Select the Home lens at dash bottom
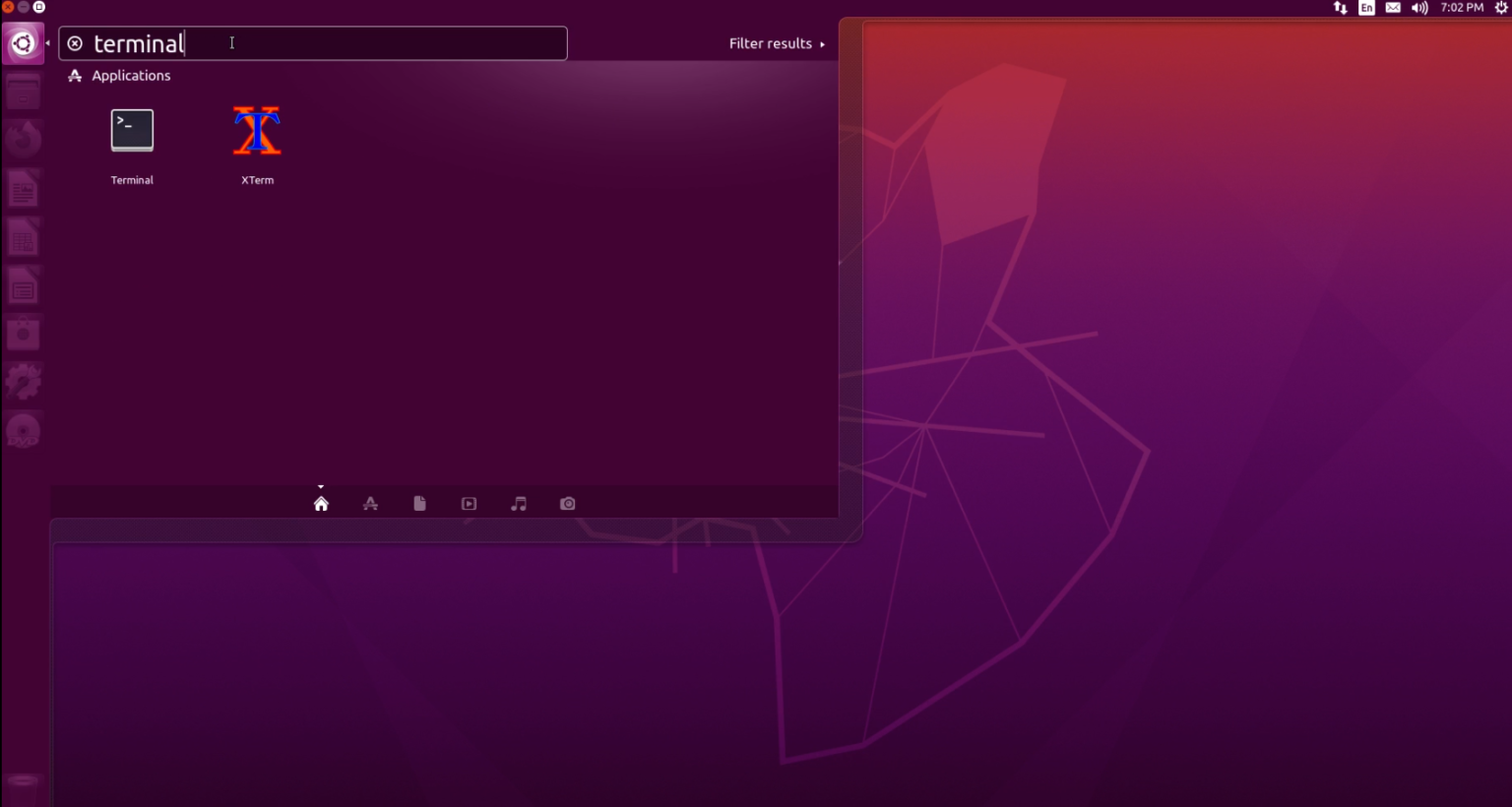Image resolution: width=1512 pixels, height=807 pixels. [x=321, y=503]
